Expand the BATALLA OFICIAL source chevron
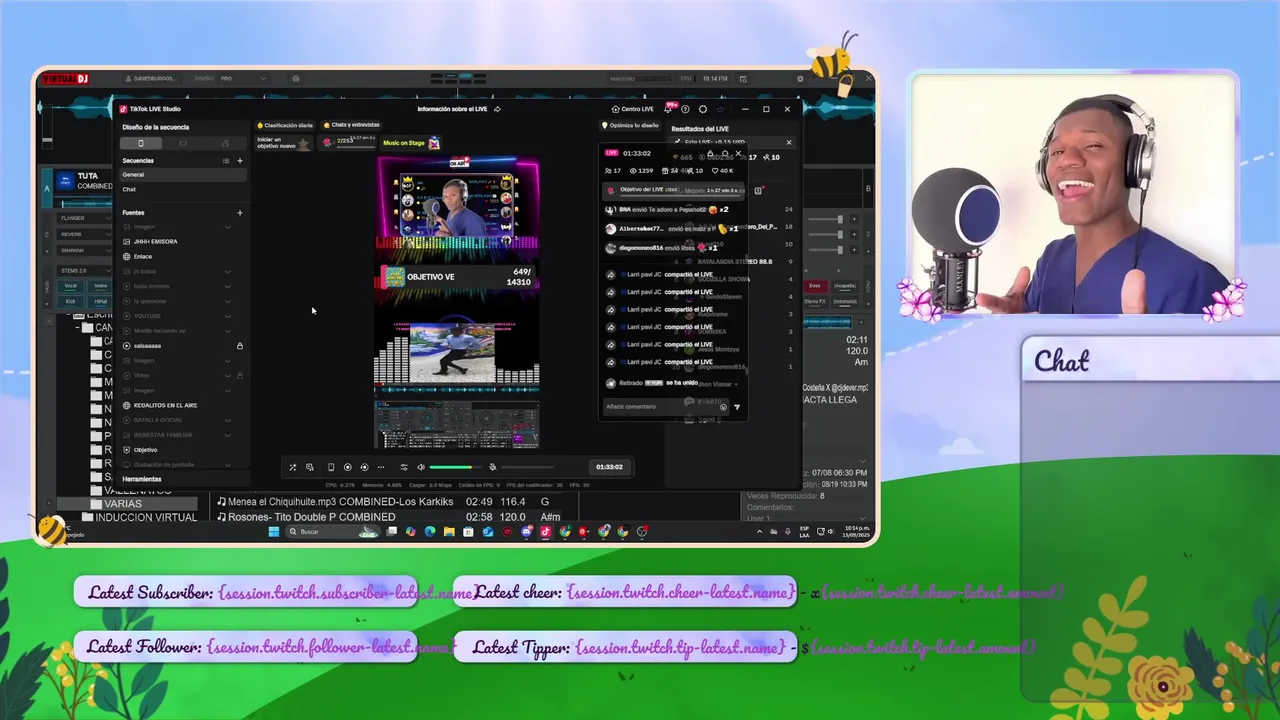Image resolution: width=1280 pixels, height=720 pixels. (x=227, y=420)
